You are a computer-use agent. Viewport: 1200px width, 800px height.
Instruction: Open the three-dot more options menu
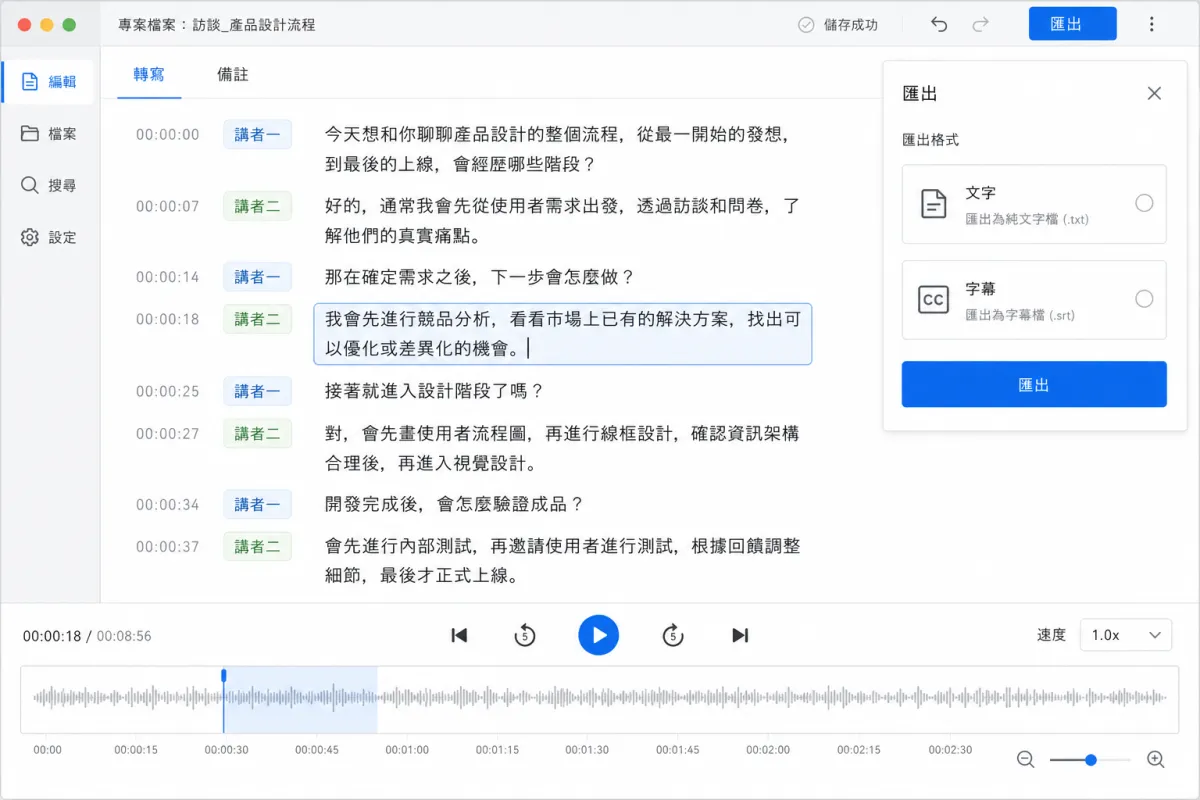1152,24
